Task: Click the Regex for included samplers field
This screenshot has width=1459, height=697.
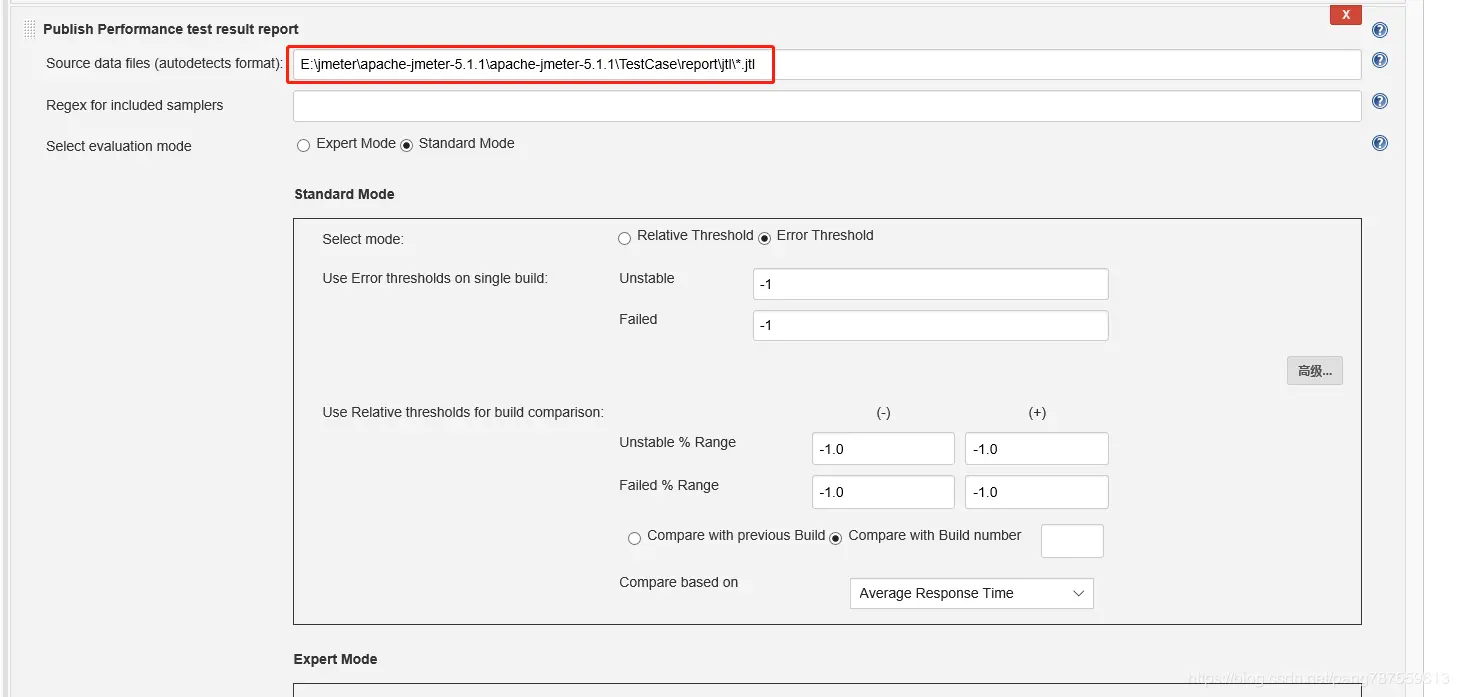Action: (827, 106)
